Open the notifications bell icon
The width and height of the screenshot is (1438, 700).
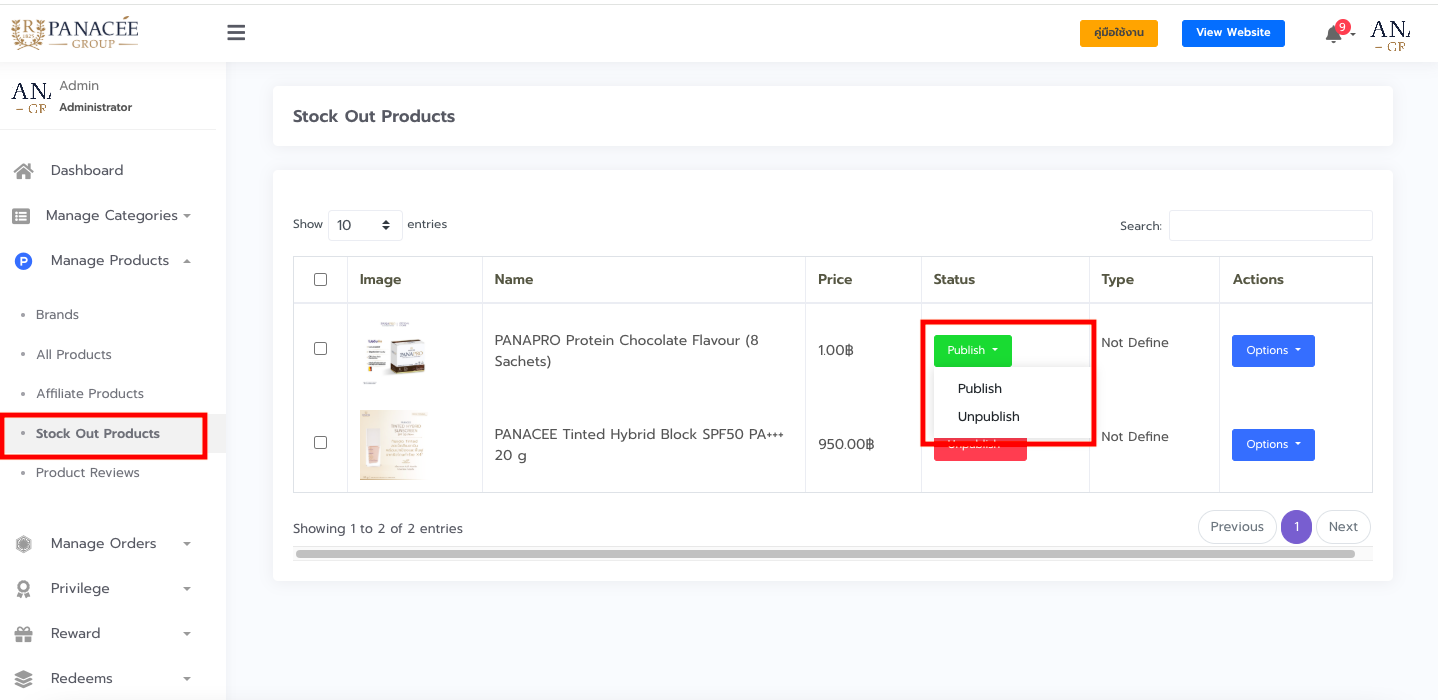[x=1333, y=35]
